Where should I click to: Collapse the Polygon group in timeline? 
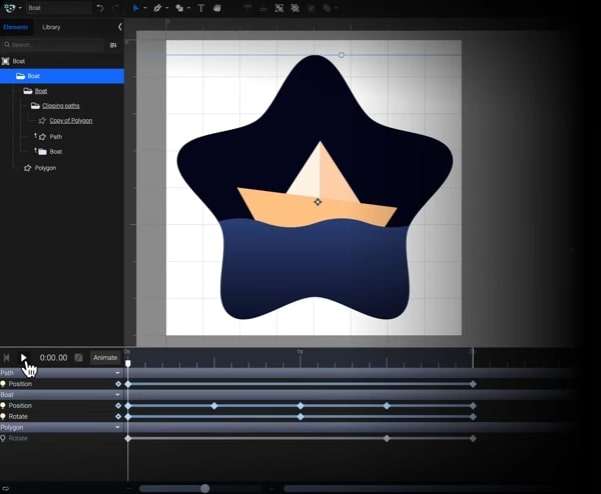tap(118, 427)
